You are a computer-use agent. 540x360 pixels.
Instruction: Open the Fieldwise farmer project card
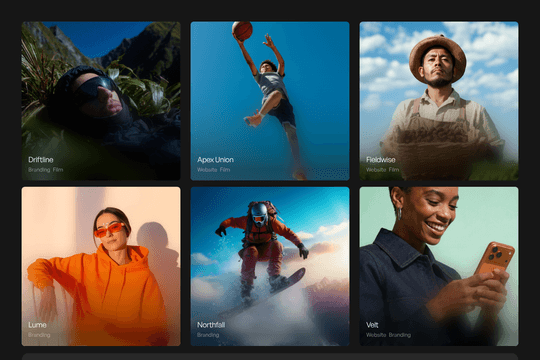tap(439, 101)
